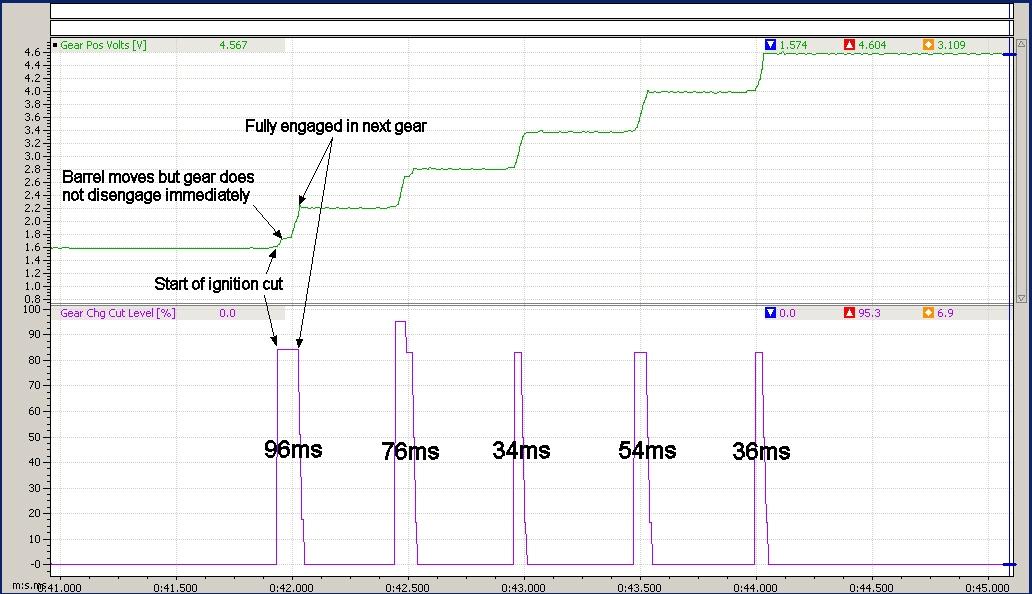This screenshot has width=1032, height=594.
Task: Toggle the green channel indicator beside Gear Pos Volts
Action: [x=55, y=44]
